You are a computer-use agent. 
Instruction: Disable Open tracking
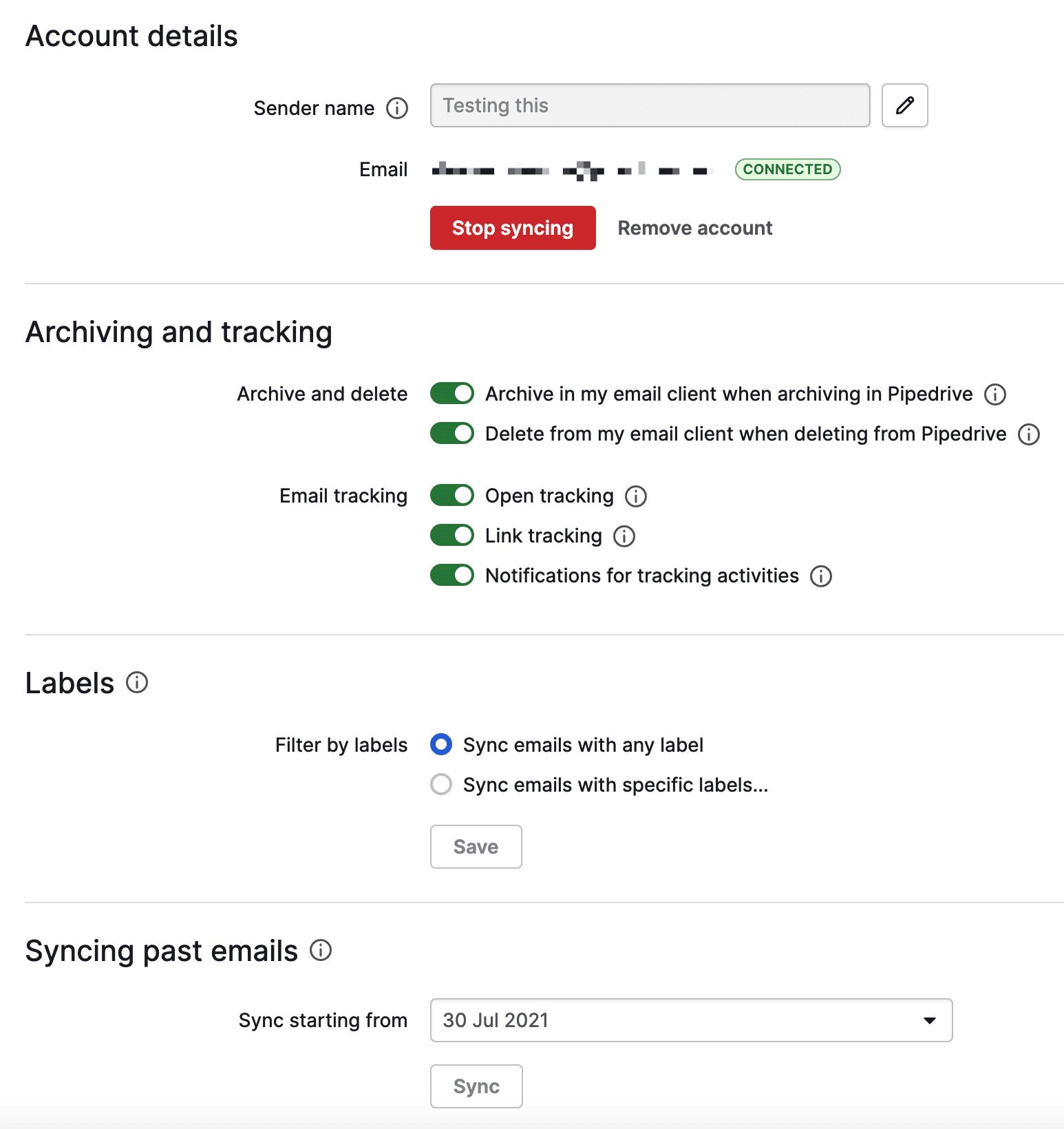coord(451,495)
